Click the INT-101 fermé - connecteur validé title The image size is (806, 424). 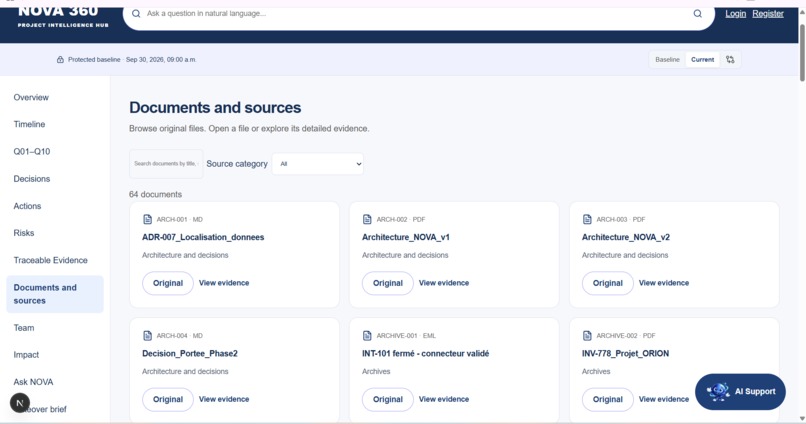click(x=426, y=354)
